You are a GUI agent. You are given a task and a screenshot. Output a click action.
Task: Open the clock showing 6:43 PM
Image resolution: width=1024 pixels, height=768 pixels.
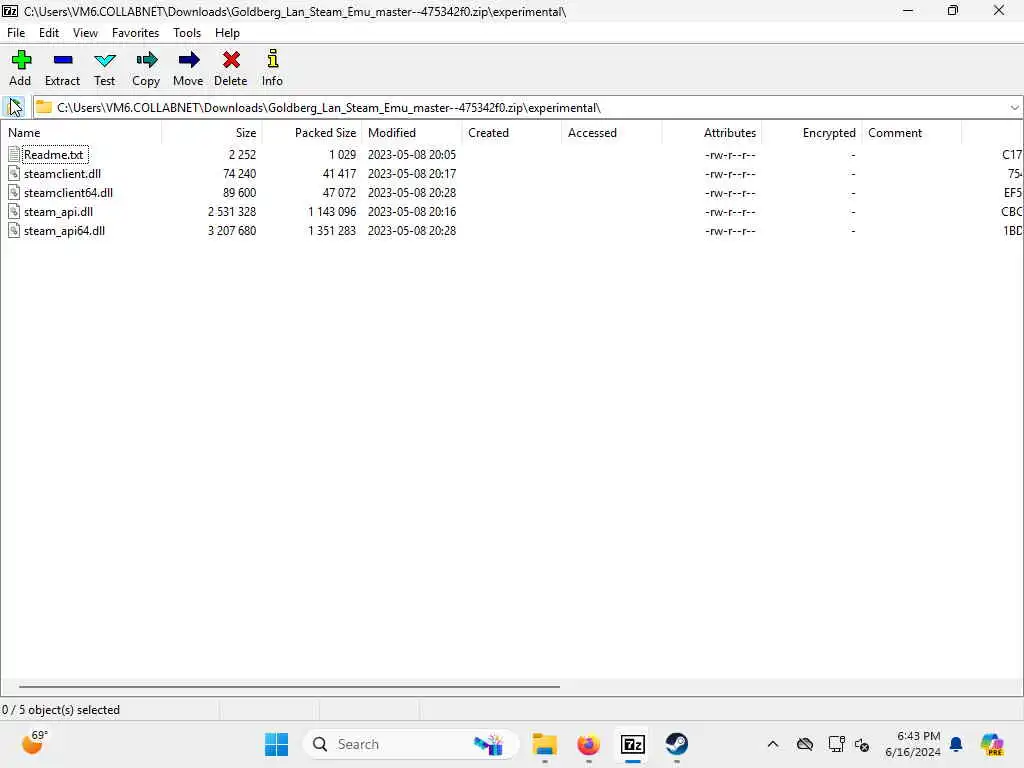pyautogui.click(x=912, y=744)
